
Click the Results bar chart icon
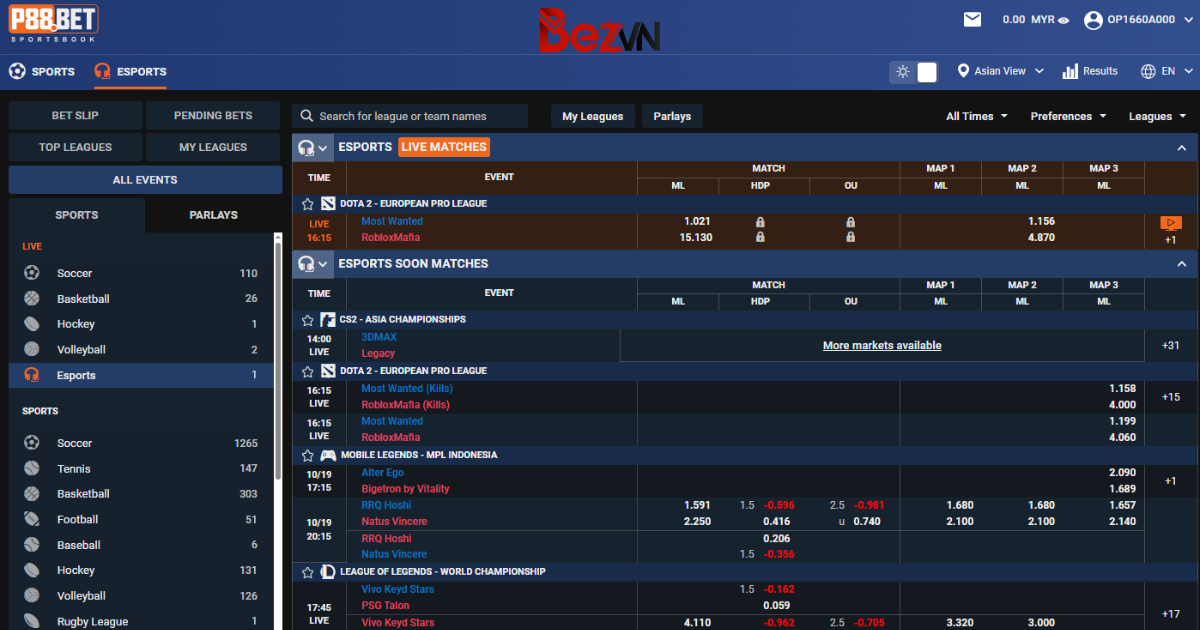point(1070,71)
